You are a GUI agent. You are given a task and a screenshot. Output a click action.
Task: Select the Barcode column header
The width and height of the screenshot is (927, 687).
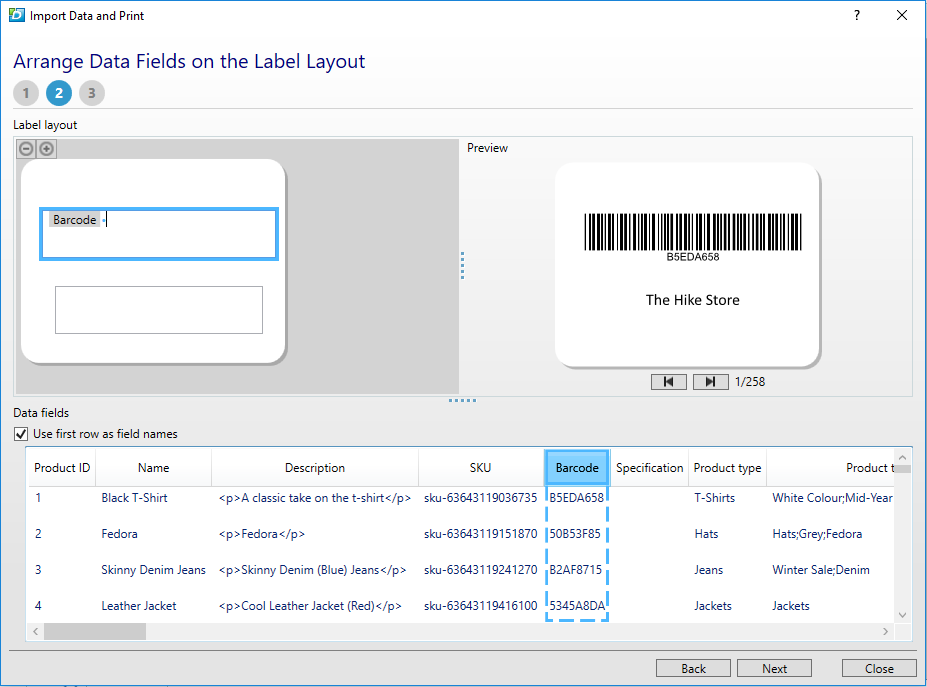[x=577, y=468]
